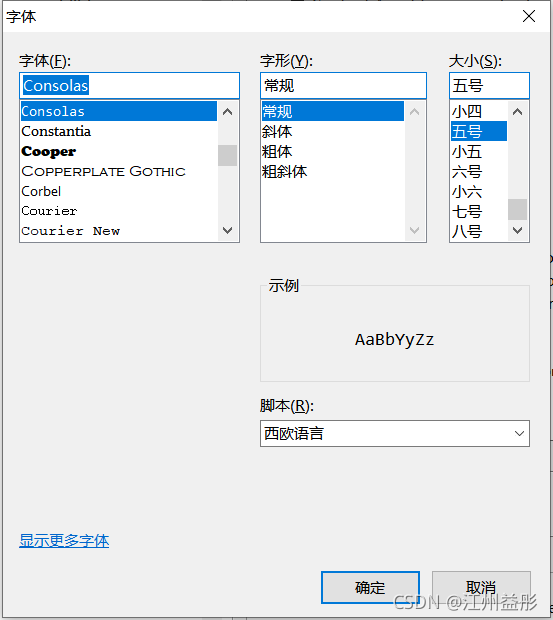Select size 小六
Screen dimensions: 553x620
[479, 191]
